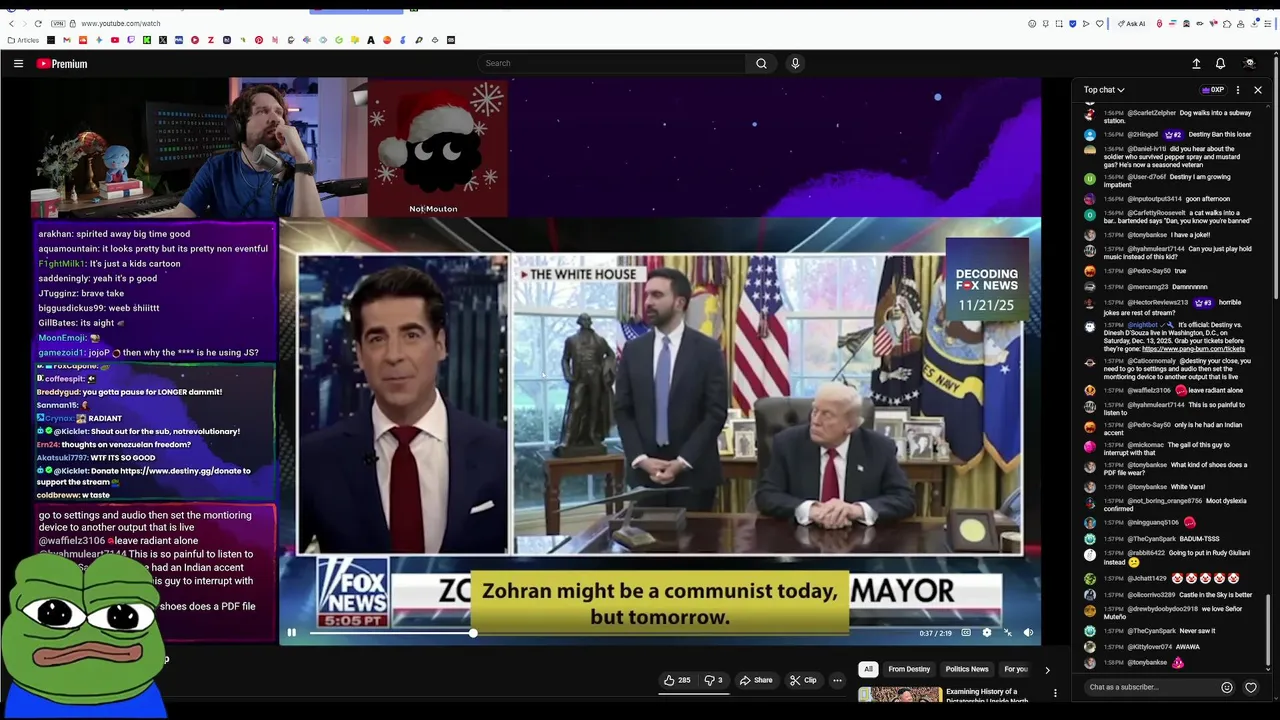1280x720 pixels.
Task: Show more chips with right arrow
Action: click(x=1047, y=669)
